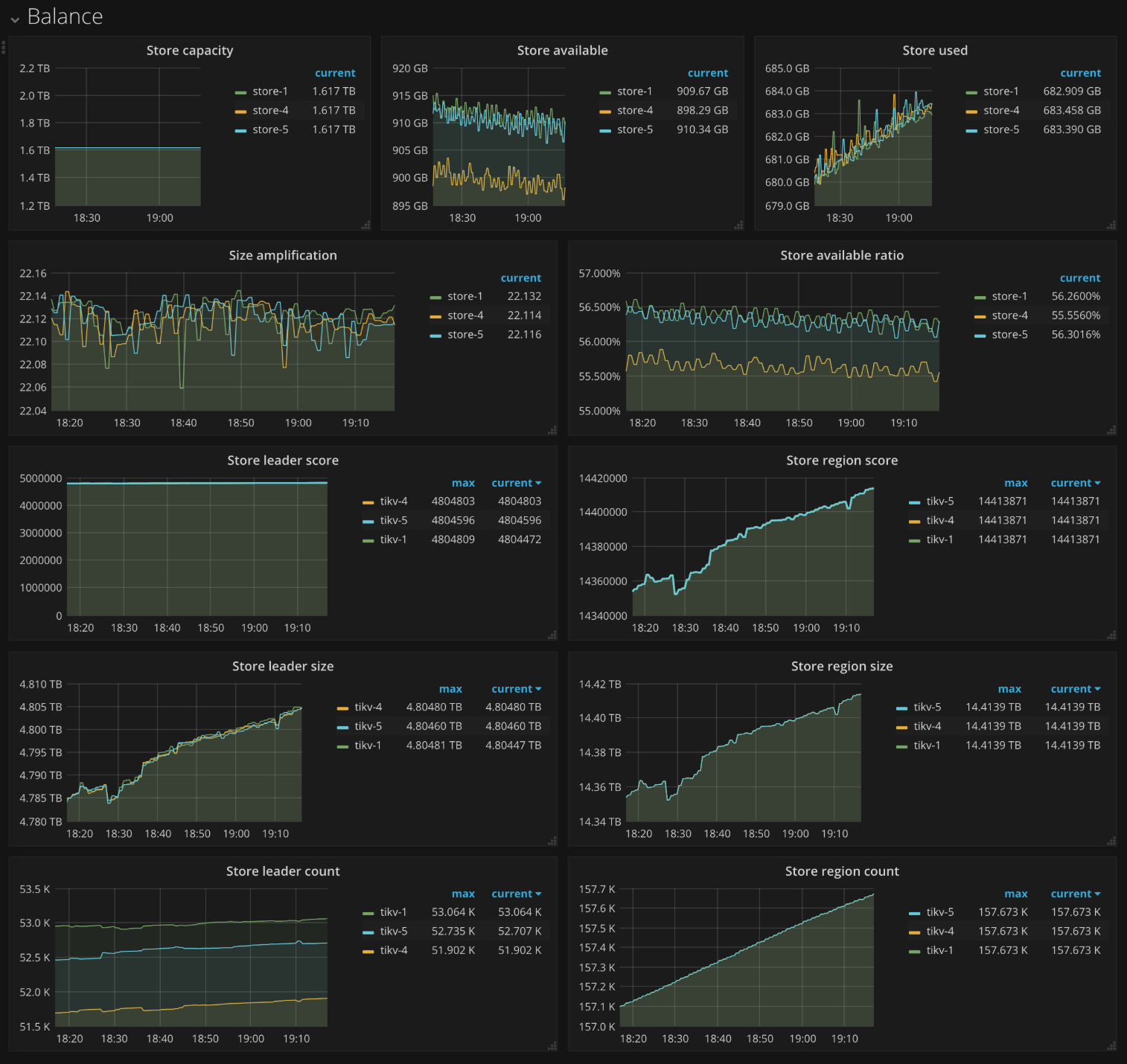
Task: Sort by current column in Store region size
Action: click(x=1074, y=689)
